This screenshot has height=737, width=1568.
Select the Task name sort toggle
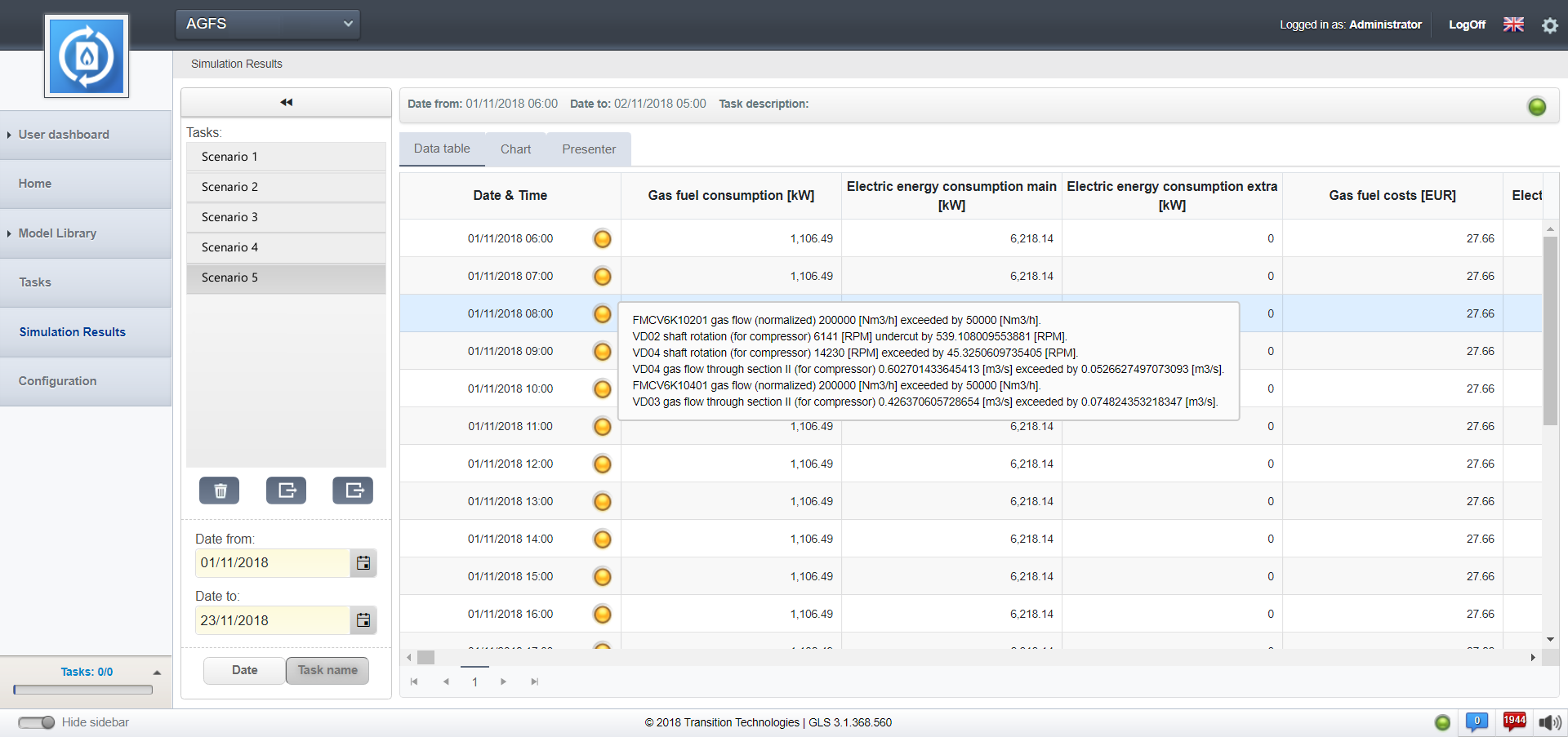(327, 670)
